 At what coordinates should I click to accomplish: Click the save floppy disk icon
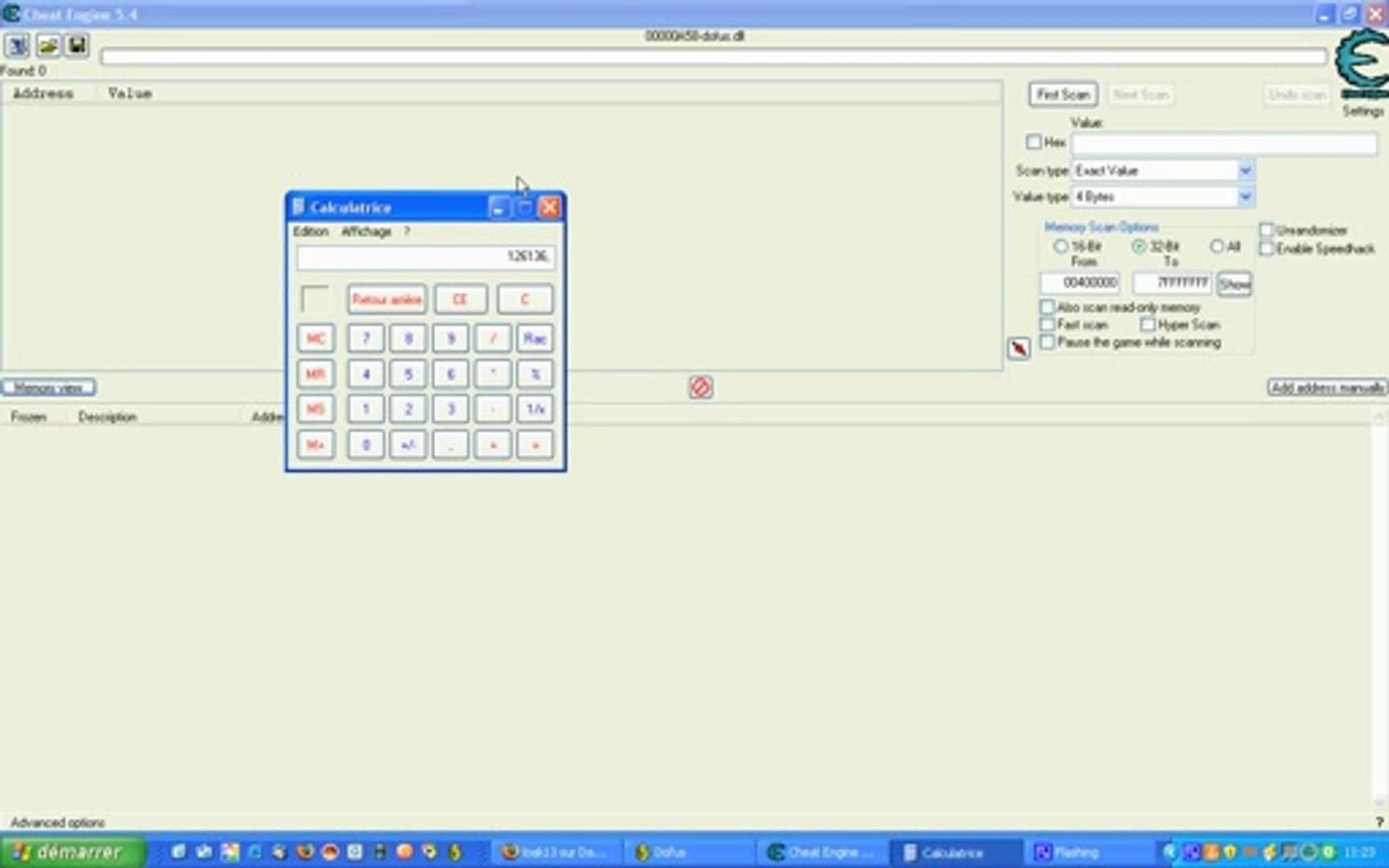(x=77, y=46)
